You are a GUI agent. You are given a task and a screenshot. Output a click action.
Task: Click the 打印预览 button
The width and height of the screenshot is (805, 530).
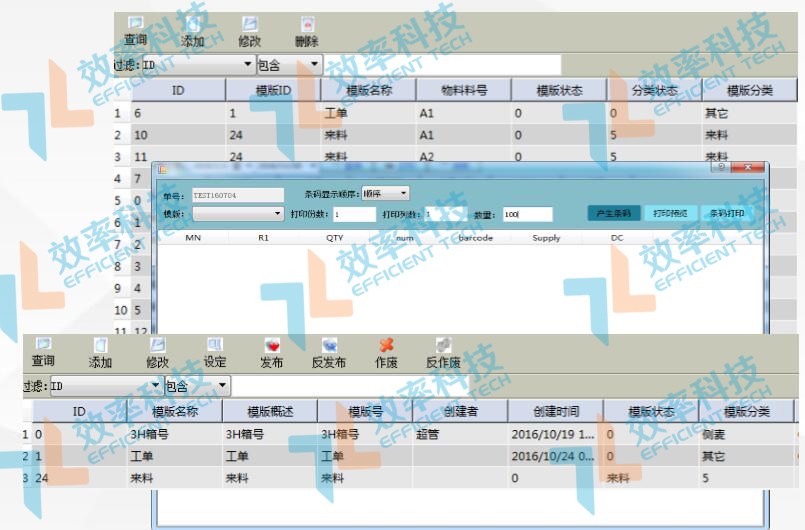click(x=670, y=213)
